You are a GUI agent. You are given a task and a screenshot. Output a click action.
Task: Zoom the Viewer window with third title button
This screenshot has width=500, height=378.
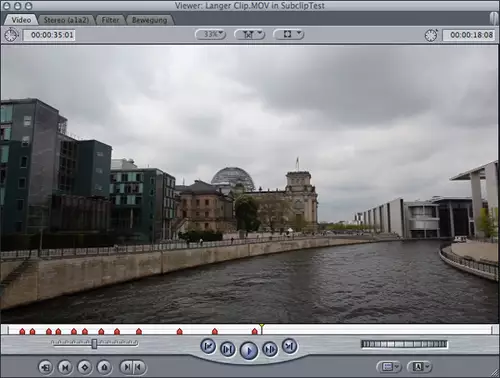pyautogui.click(x=28, y=6)
